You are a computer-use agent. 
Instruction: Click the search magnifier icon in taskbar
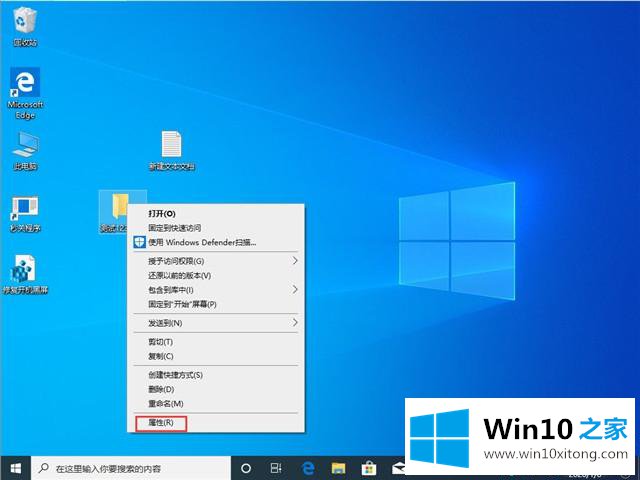[44, 468]
